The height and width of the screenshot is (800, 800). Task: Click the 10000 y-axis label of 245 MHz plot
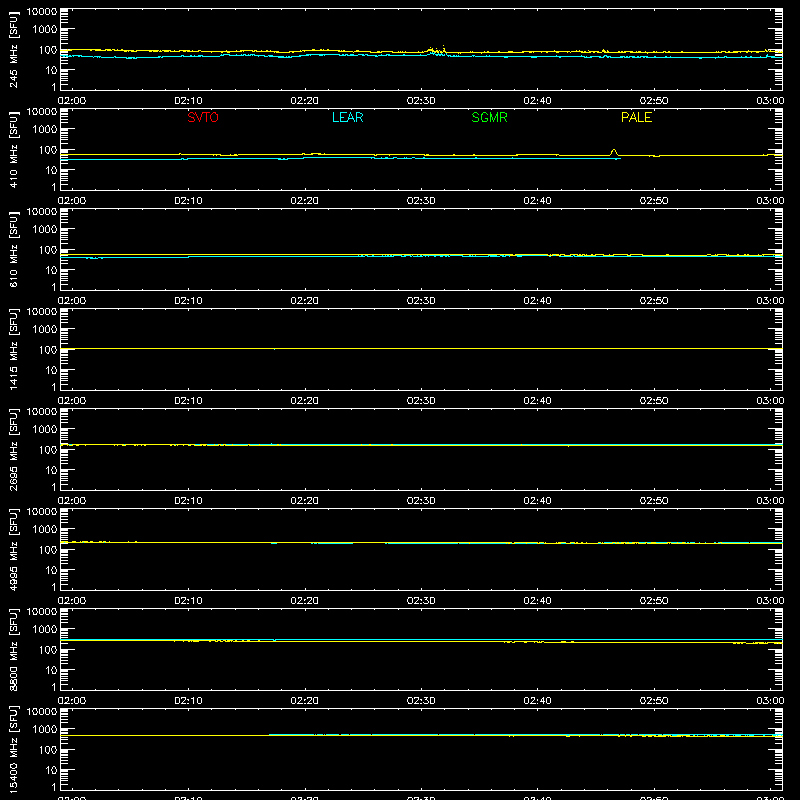[42, 12]
